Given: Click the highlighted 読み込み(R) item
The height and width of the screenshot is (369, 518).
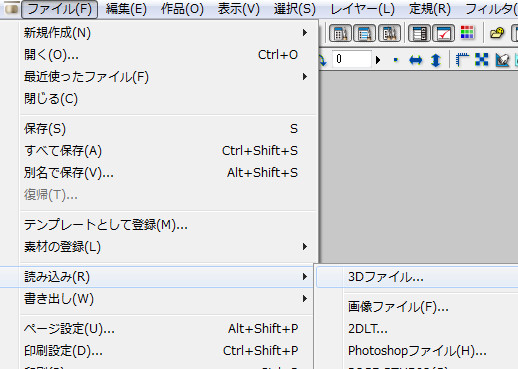Looking at the screenshot, I should tap(157, 277).
